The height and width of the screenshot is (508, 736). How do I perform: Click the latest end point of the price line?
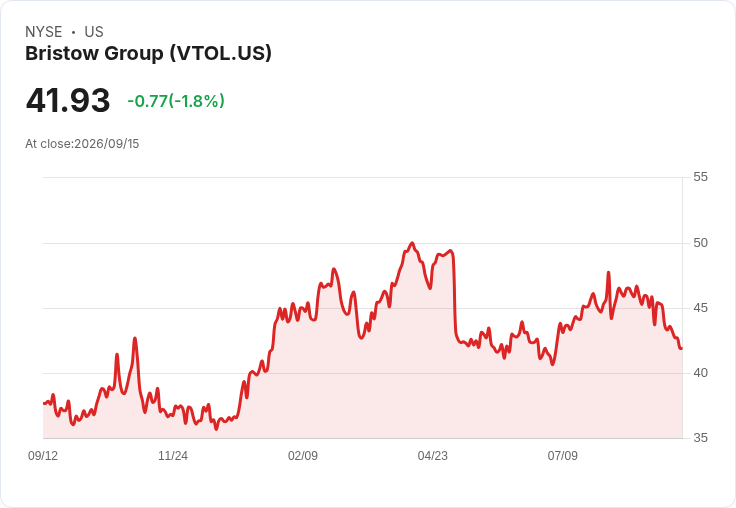coord(681,348)
